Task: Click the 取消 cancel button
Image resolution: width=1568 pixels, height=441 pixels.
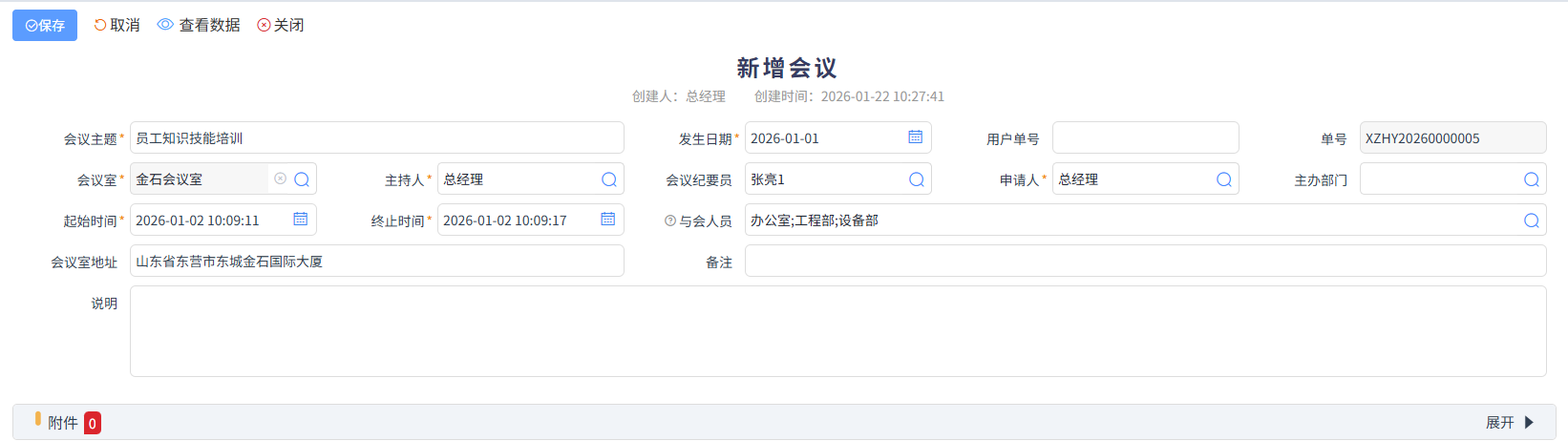Action: coord(117,26)
